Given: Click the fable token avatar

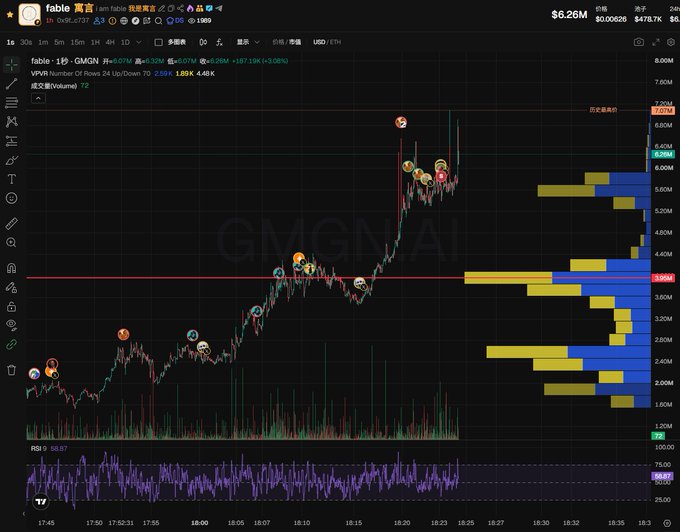Looking at the screenshot, I should coord(29,14).
